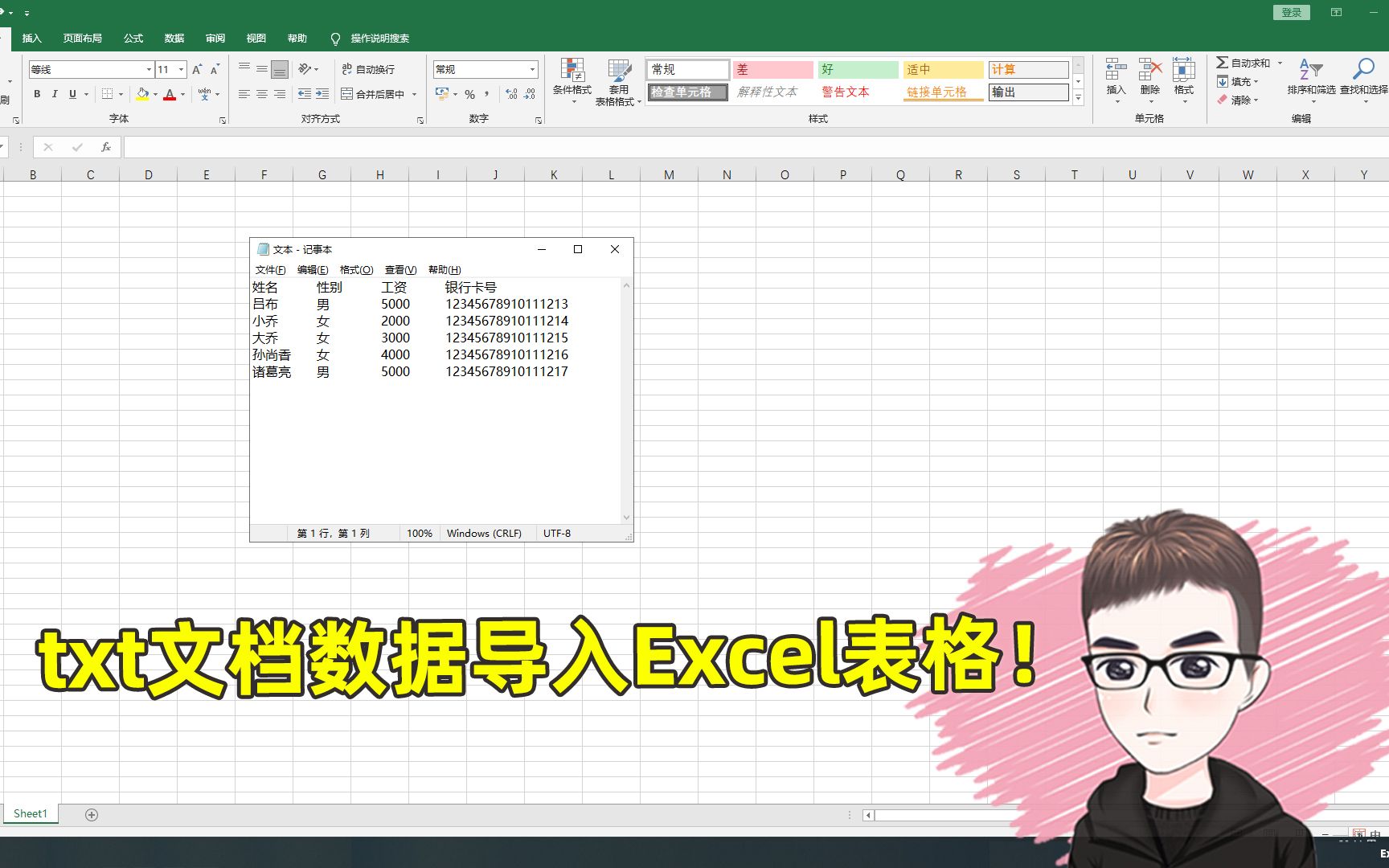This screenshot has width=1389, height=868.
Task: Align text to middle of cell
Action: [x=262, y=69]
